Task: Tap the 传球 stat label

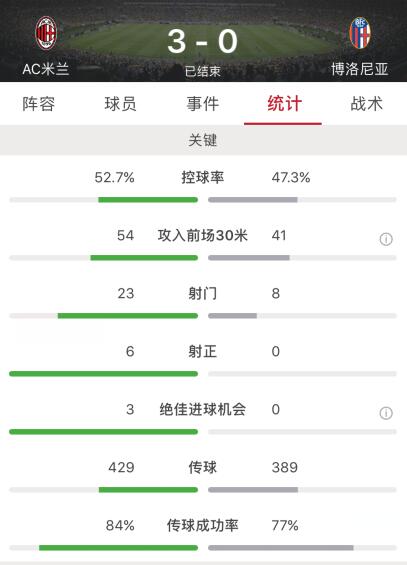Action: (203, 467)
